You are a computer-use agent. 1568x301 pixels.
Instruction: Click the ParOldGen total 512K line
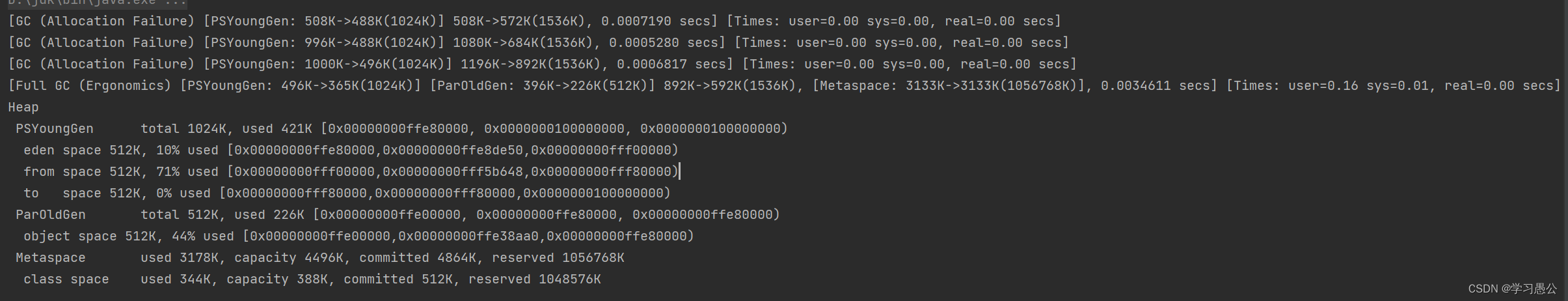point(398,214)
